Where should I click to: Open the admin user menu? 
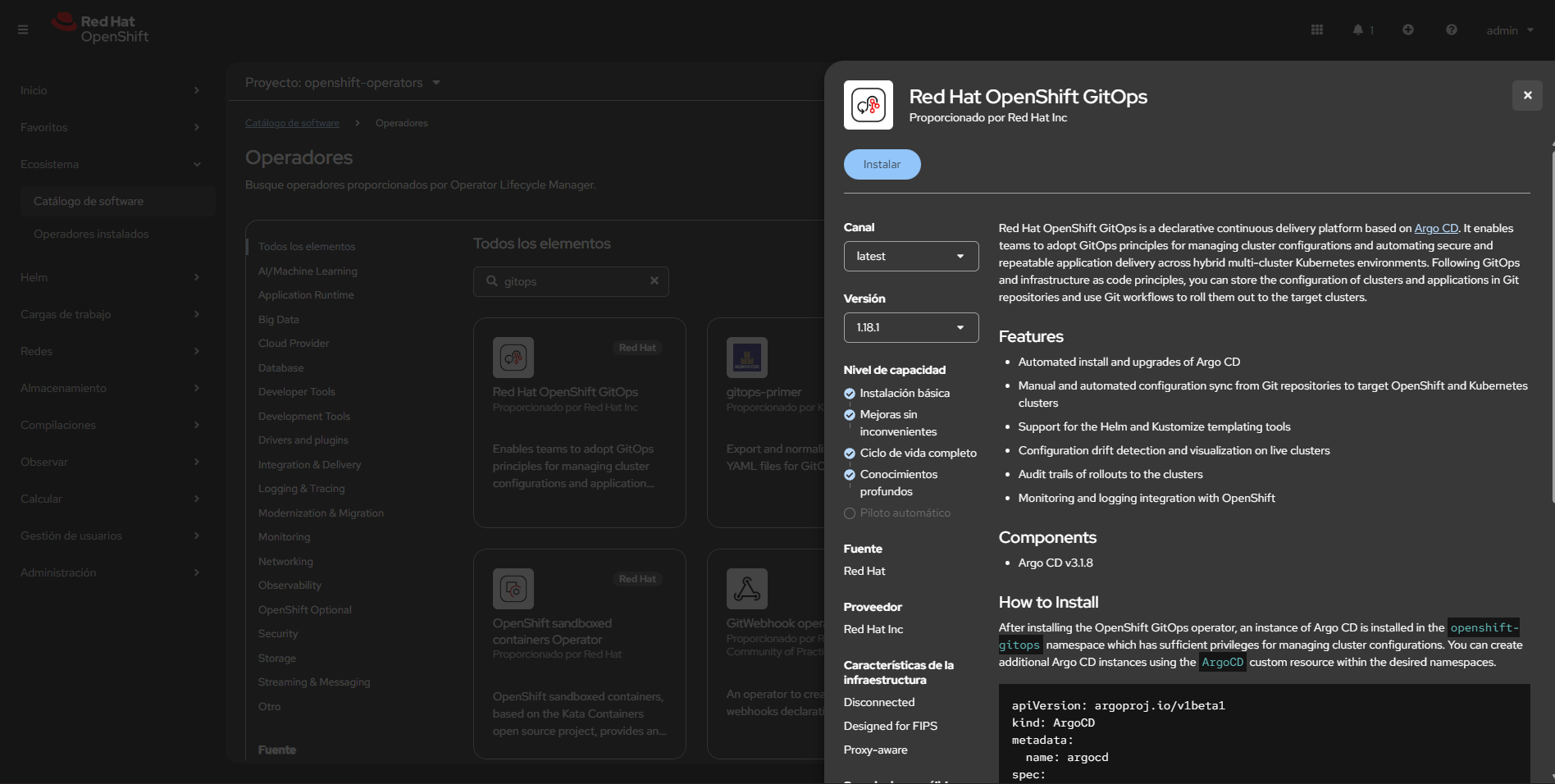tap(1509, 30)
